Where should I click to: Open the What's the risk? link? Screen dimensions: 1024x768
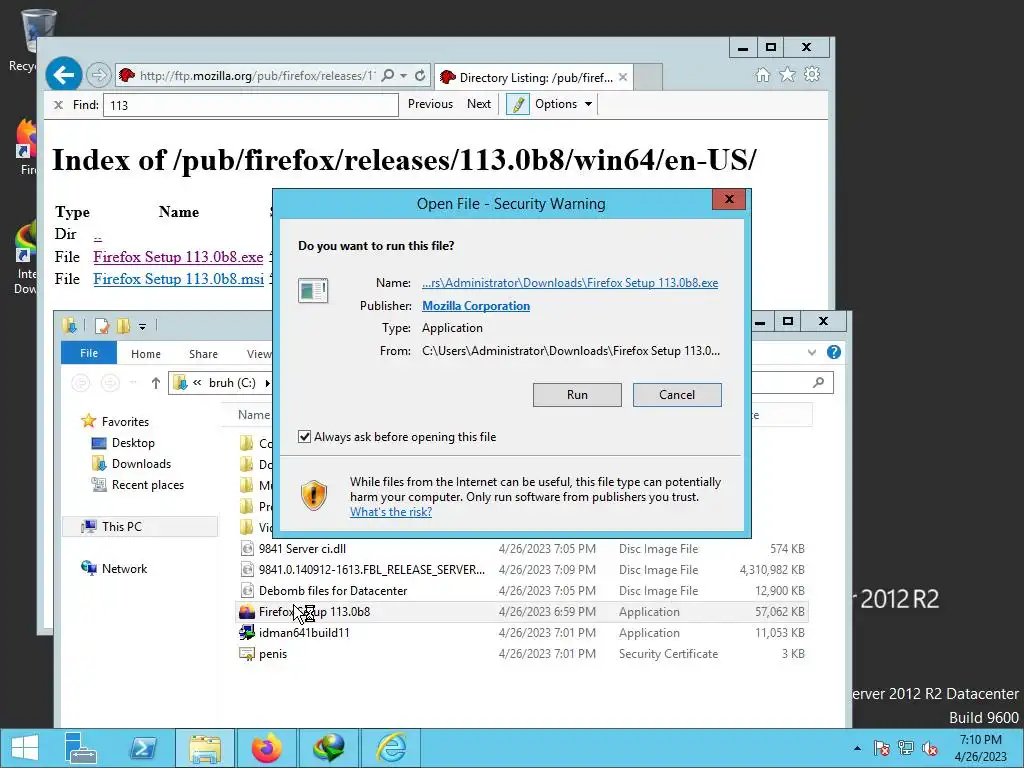[391, 512]
